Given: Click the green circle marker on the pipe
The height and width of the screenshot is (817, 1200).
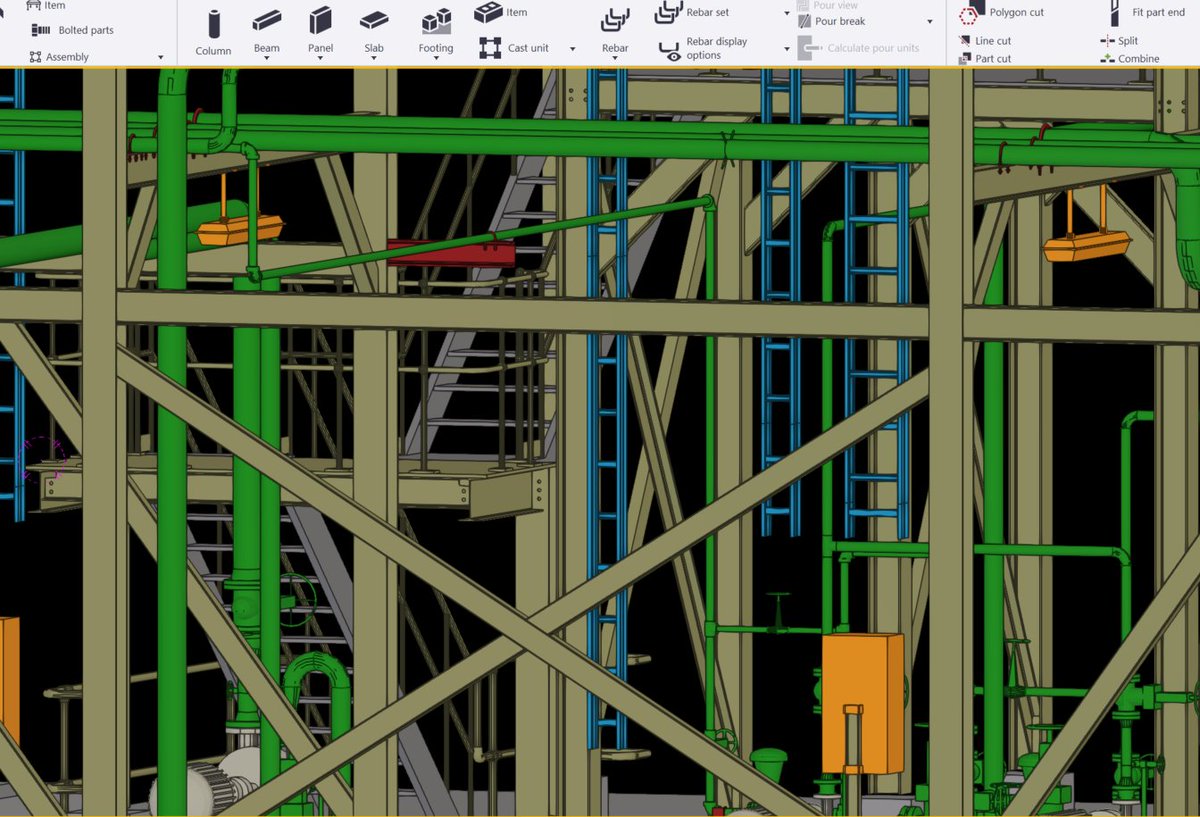Looking at the screenshot, I should point(296,600).
